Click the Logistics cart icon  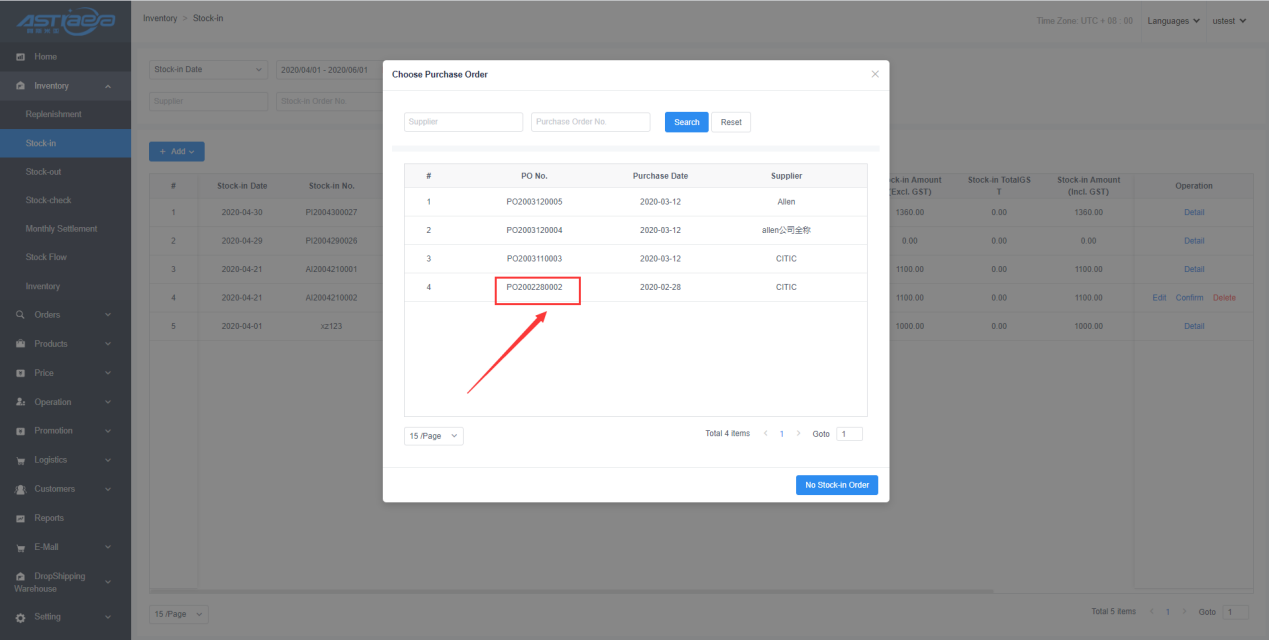tap(21, 460)
